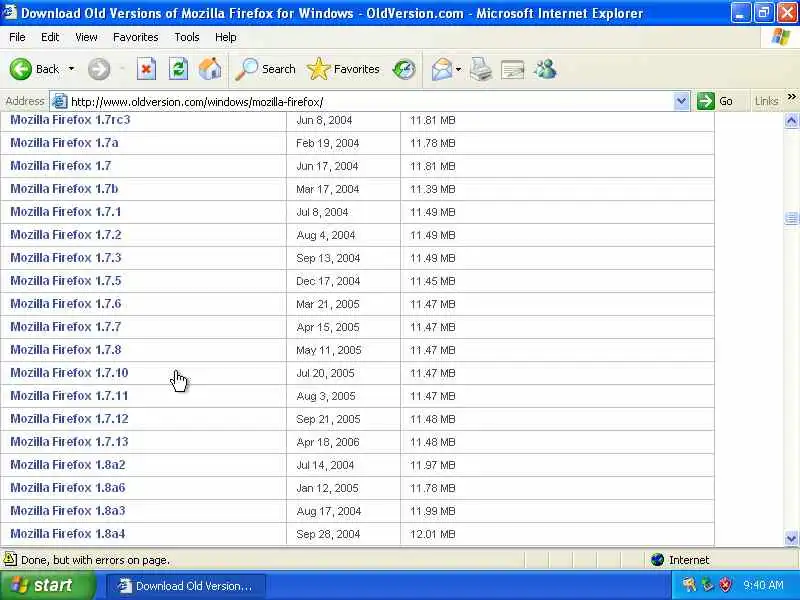
Task: Open Mozilla Firefox 1.8a4 link
Action: click(68, 534)
